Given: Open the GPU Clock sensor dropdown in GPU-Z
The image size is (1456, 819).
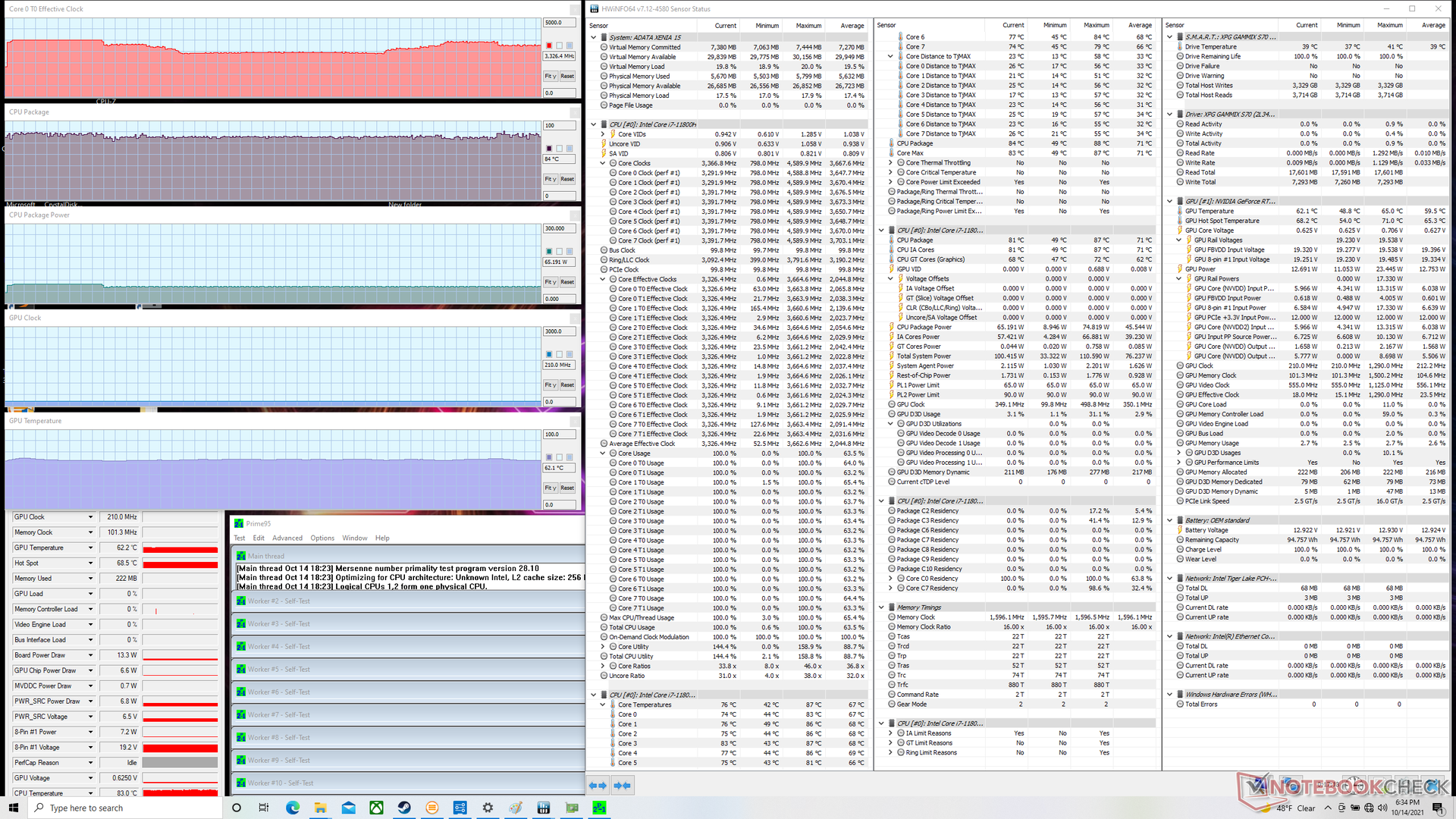Looking at the screenshot, I should point(90,517).
